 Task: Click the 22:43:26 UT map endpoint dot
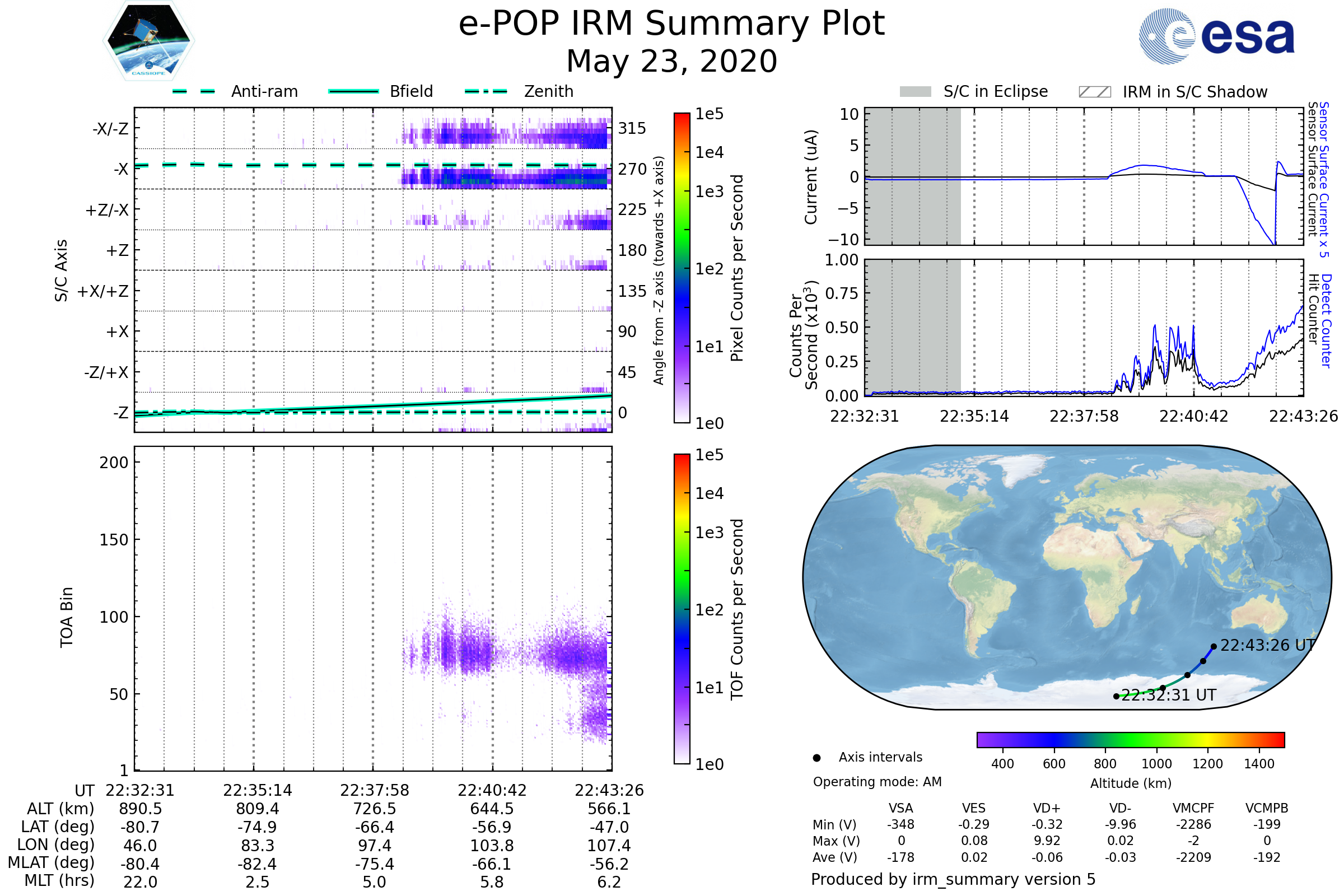(x=1213, y=647)
